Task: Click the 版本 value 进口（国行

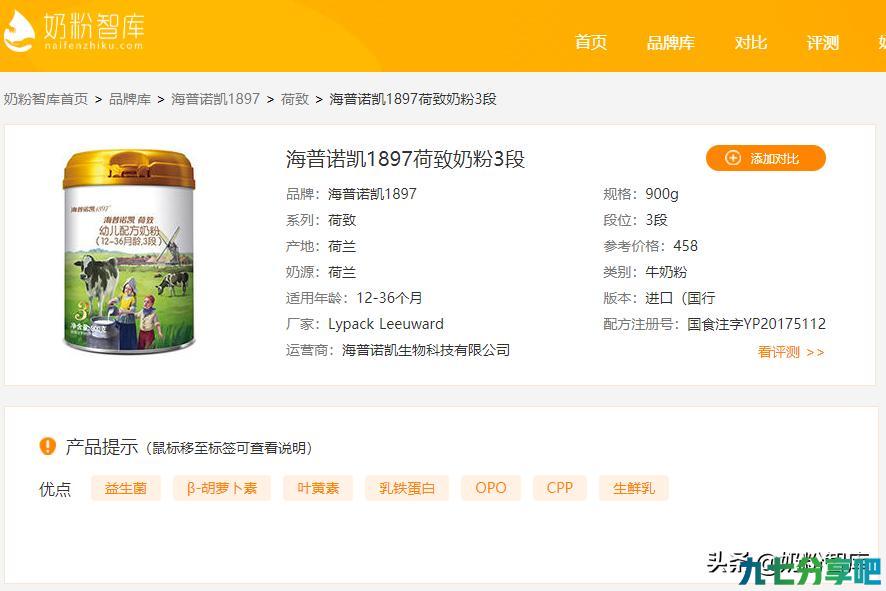Action: click(680, 298)
